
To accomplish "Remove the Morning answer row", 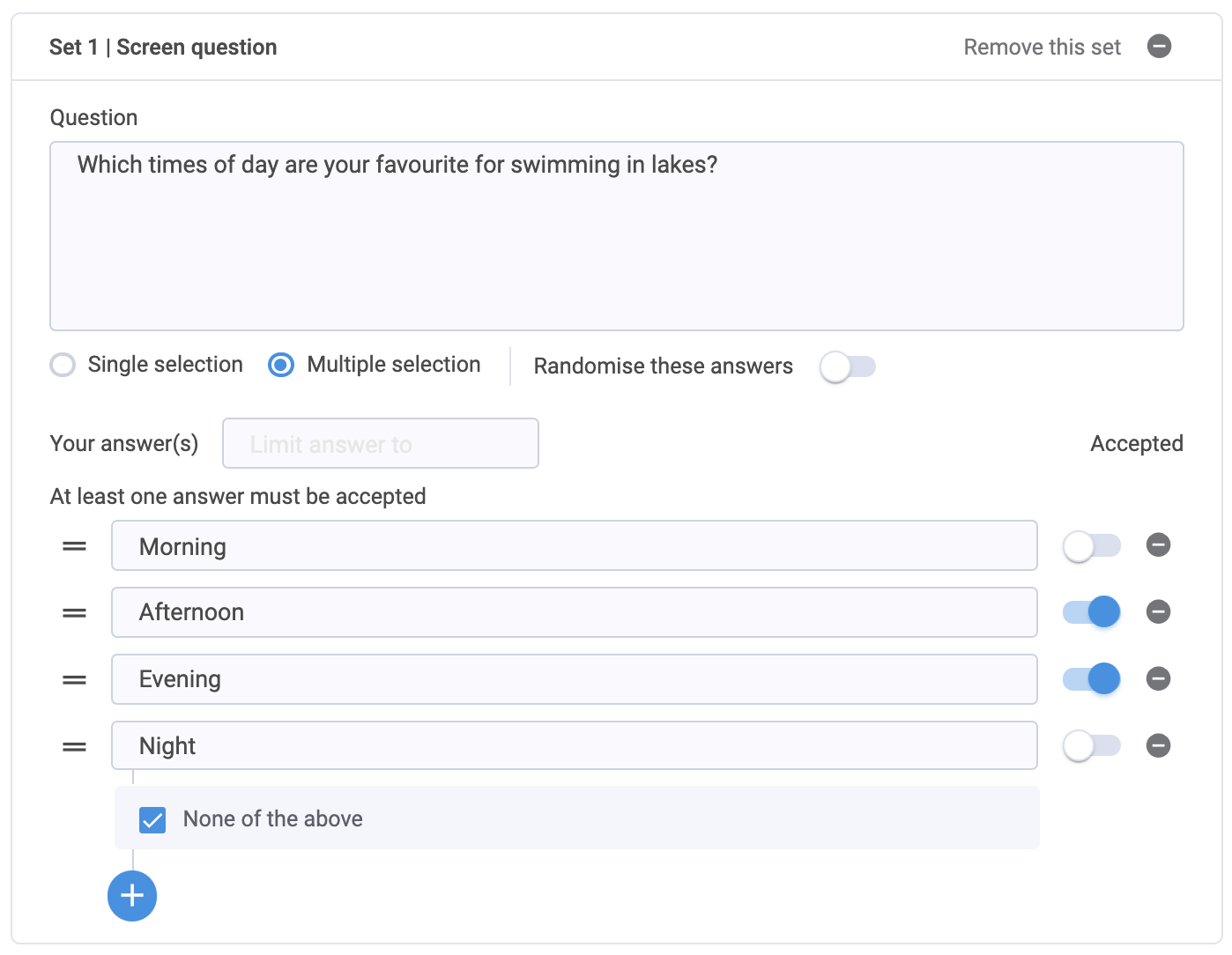I will click(x=1158, y=545).
